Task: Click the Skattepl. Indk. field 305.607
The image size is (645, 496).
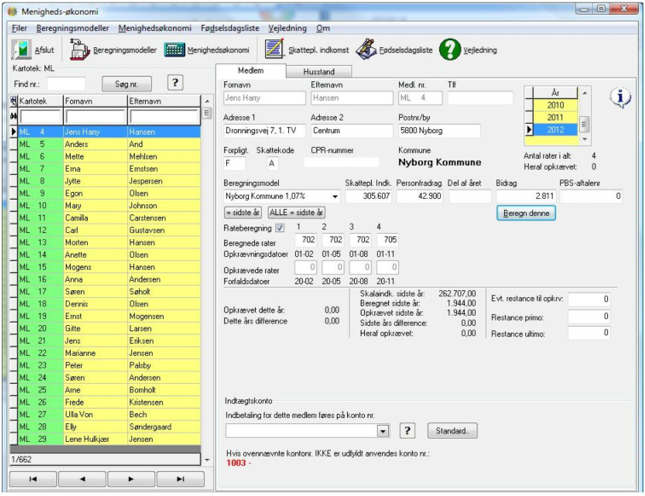Action: (368, 196)
